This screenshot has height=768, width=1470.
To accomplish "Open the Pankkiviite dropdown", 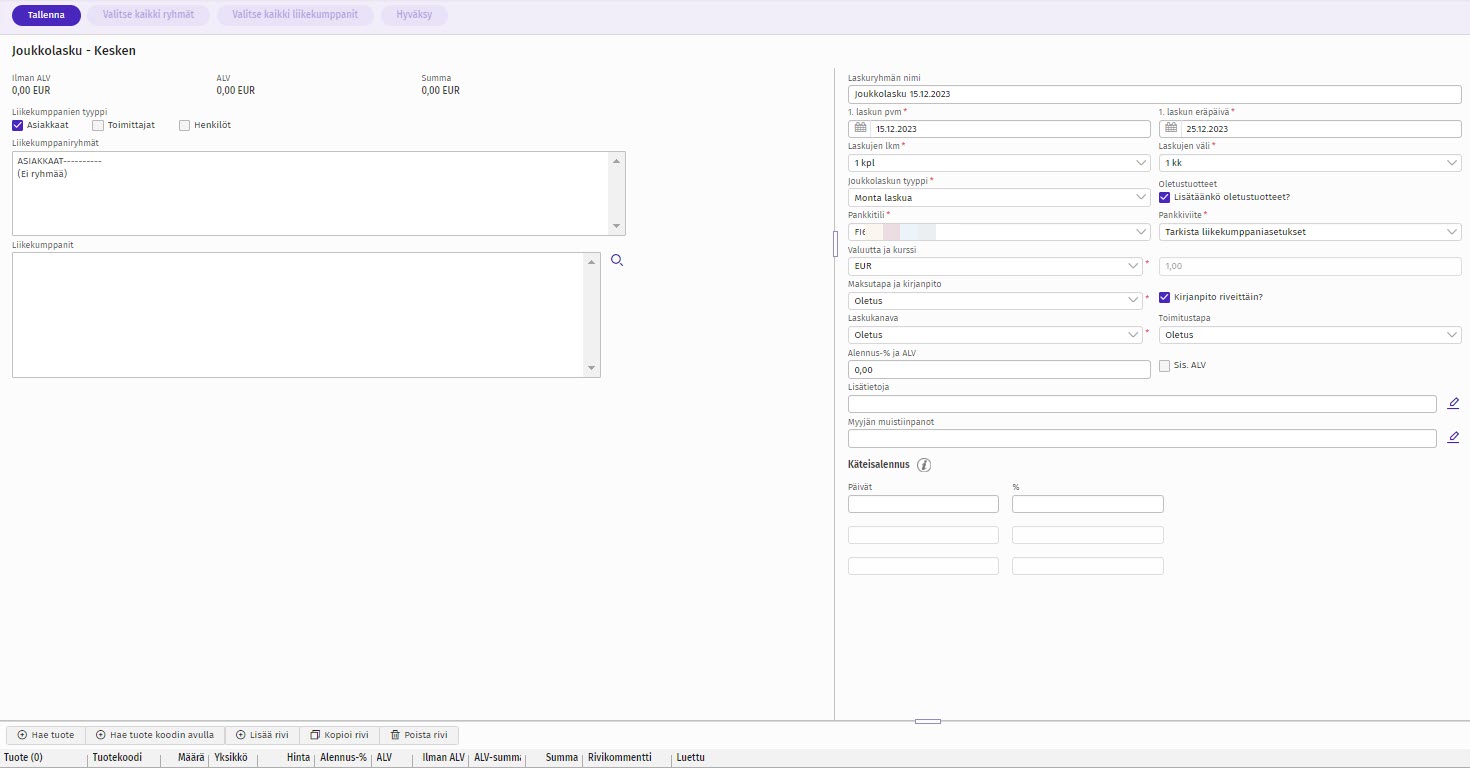I will click(x=1309, y=232).
